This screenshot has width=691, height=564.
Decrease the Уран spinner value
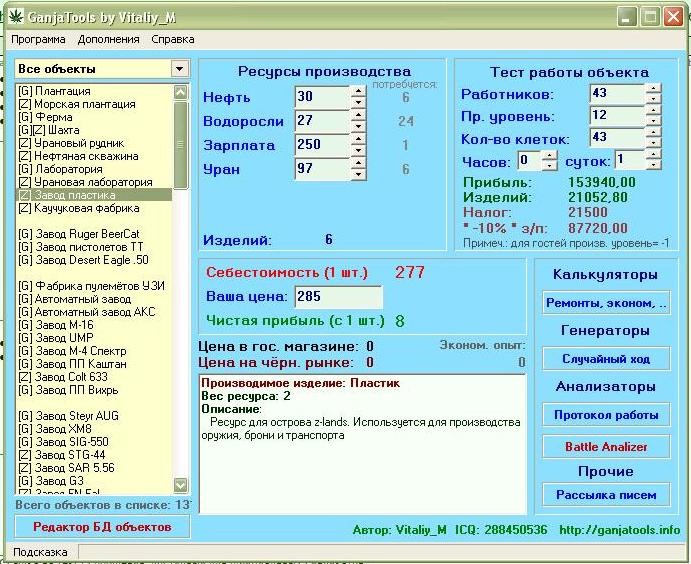click(358, 174)
